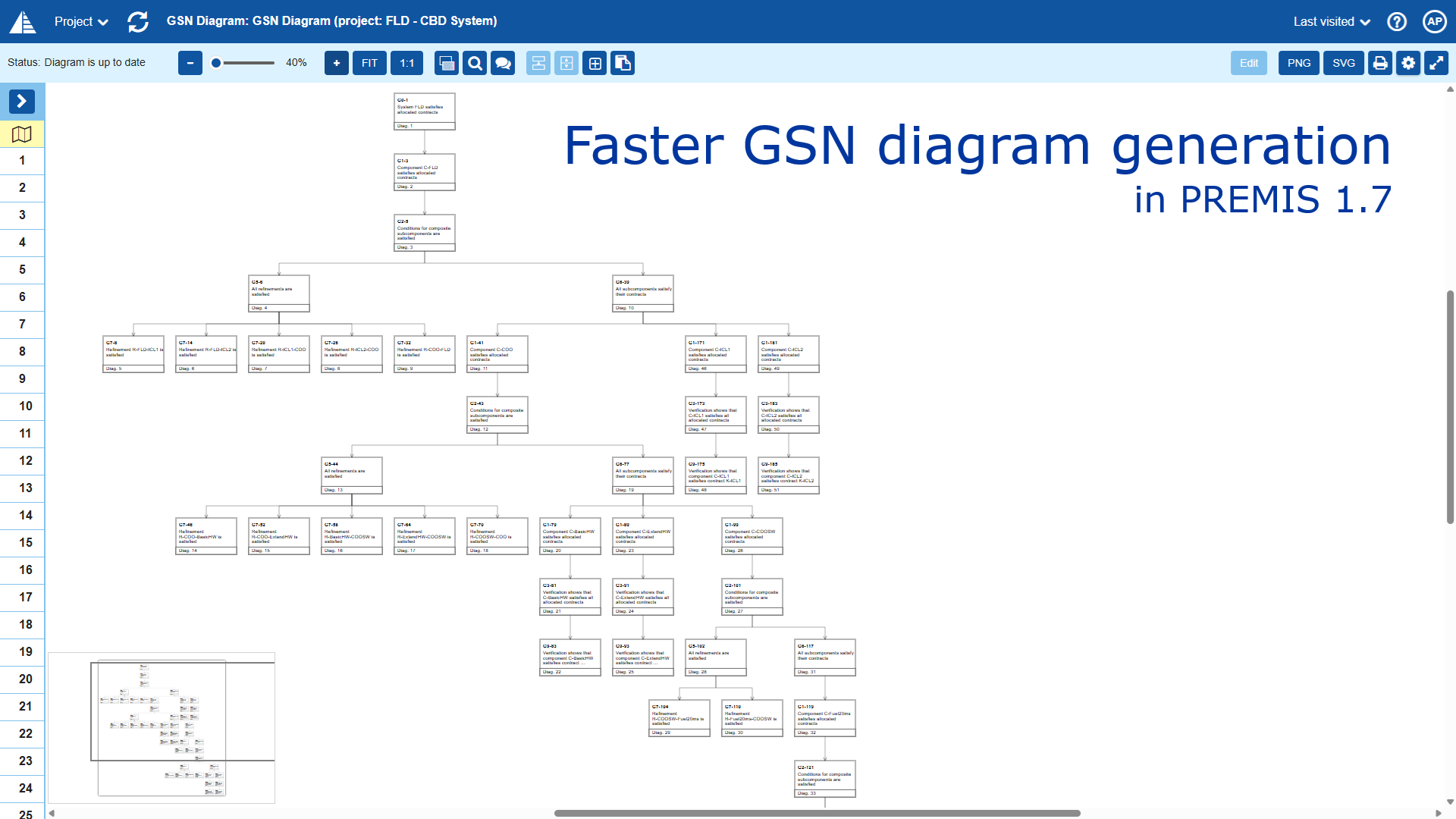Select node C6-39 All subcomponents satisfy
Viewport: 1456px width, 819px height.
(643, 293)
